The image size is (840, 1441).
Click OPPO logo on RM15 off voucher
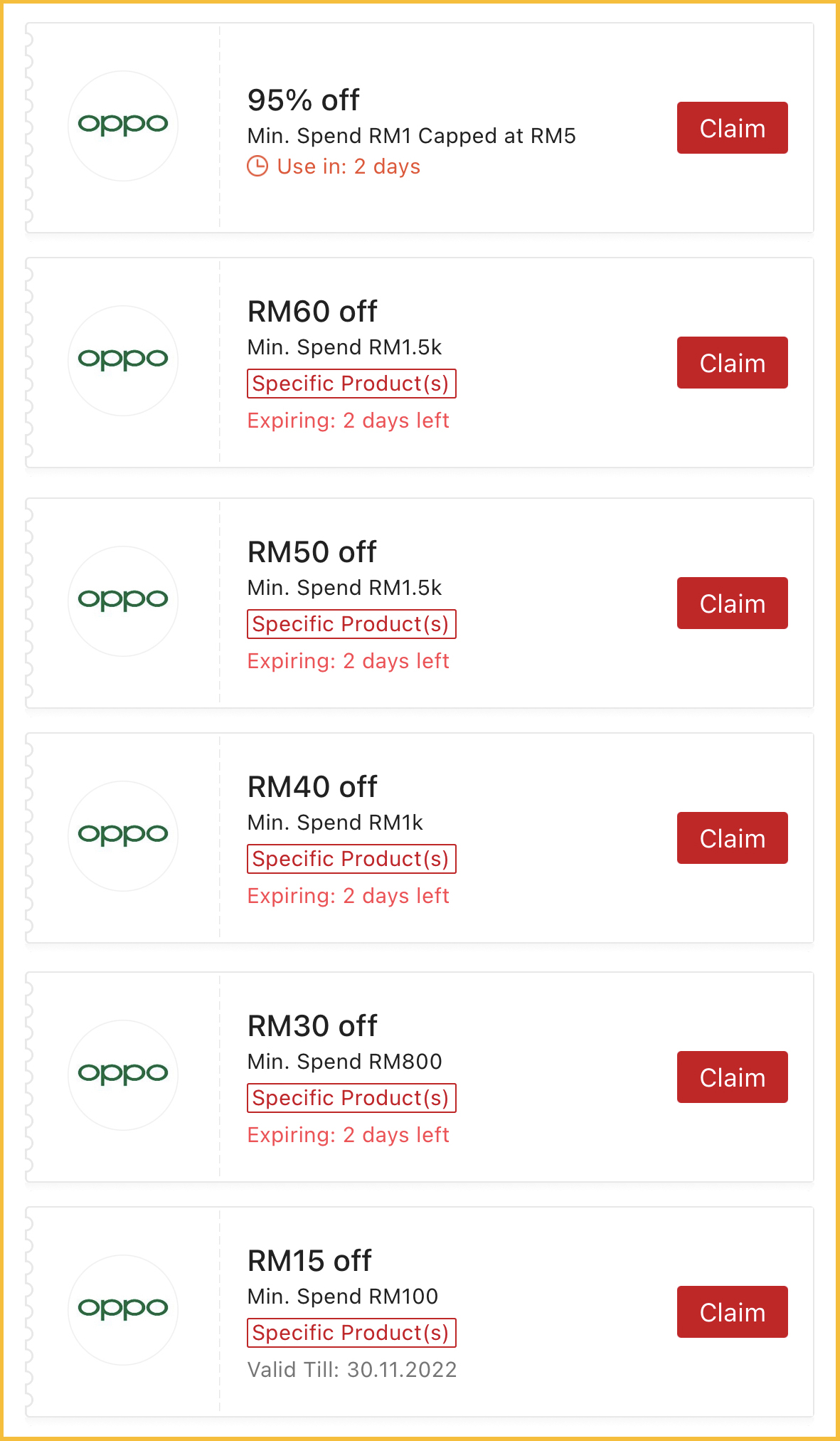tap(123, 1309)
